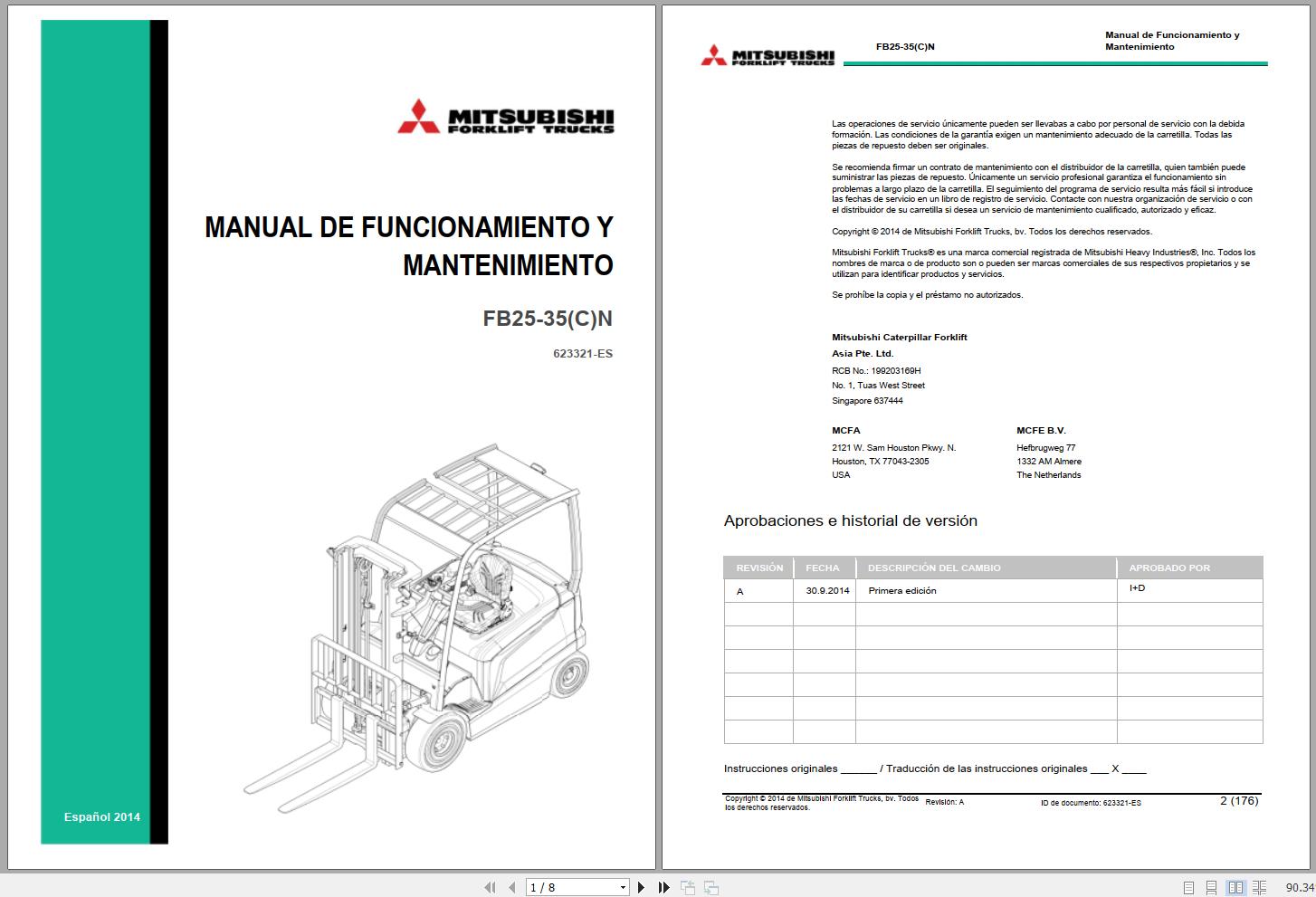1316x897 pixels.
Task: Click 'The Netherlands' address line
Action: tap(1048, 474)
